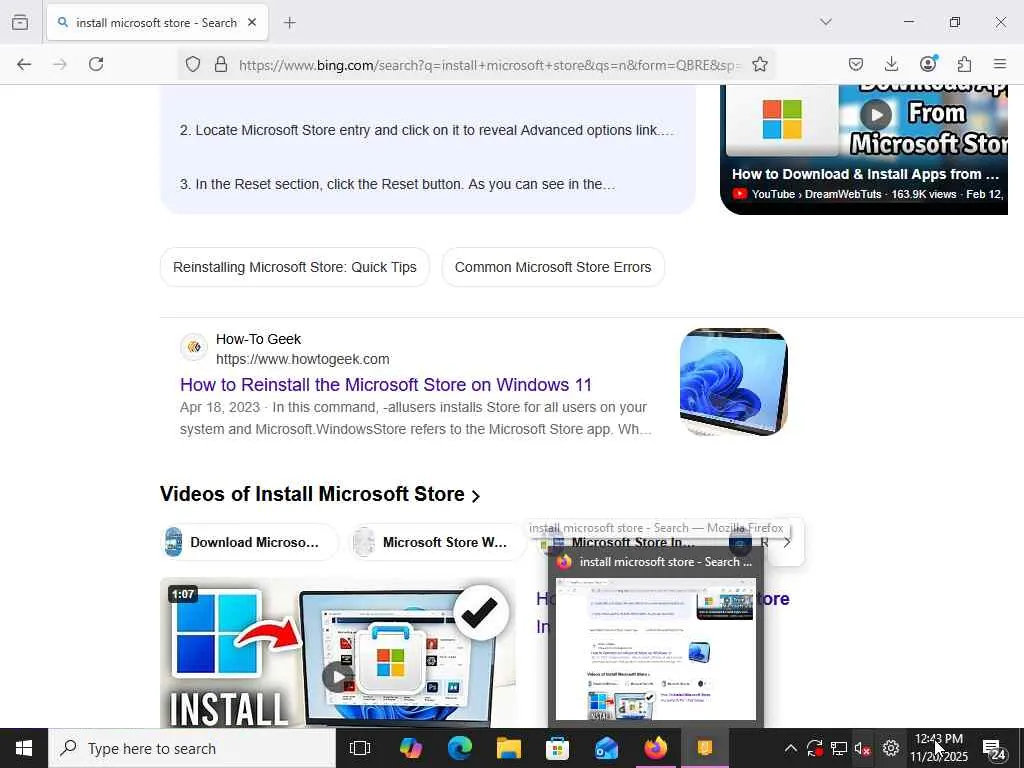The image size is (1024, 768).
Task: Play the 1:07 INSTALL video thumbnail
Action: [338, 653]
